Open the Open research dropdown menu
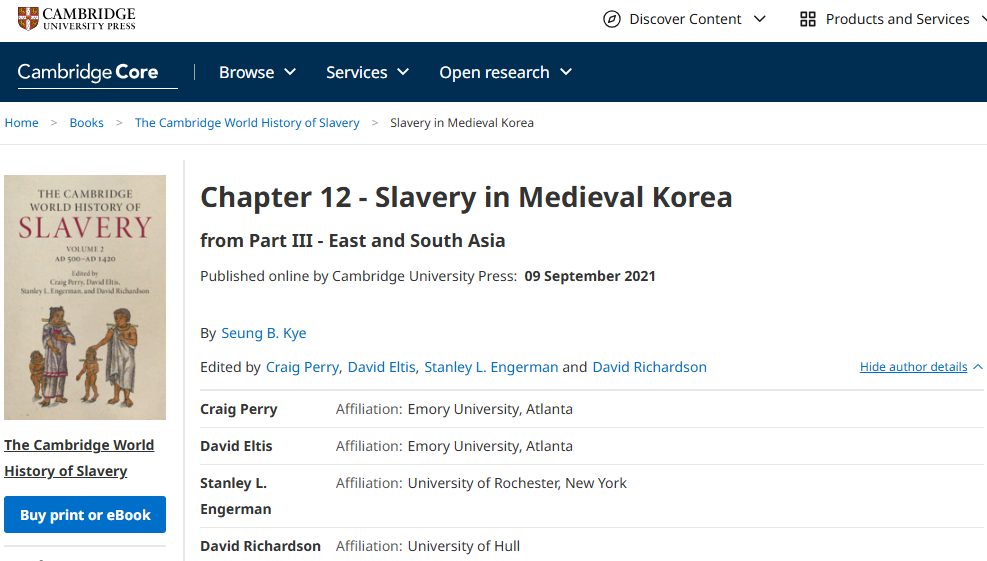Viewport: 987px width, 561px height. click(x=505, y=72)
